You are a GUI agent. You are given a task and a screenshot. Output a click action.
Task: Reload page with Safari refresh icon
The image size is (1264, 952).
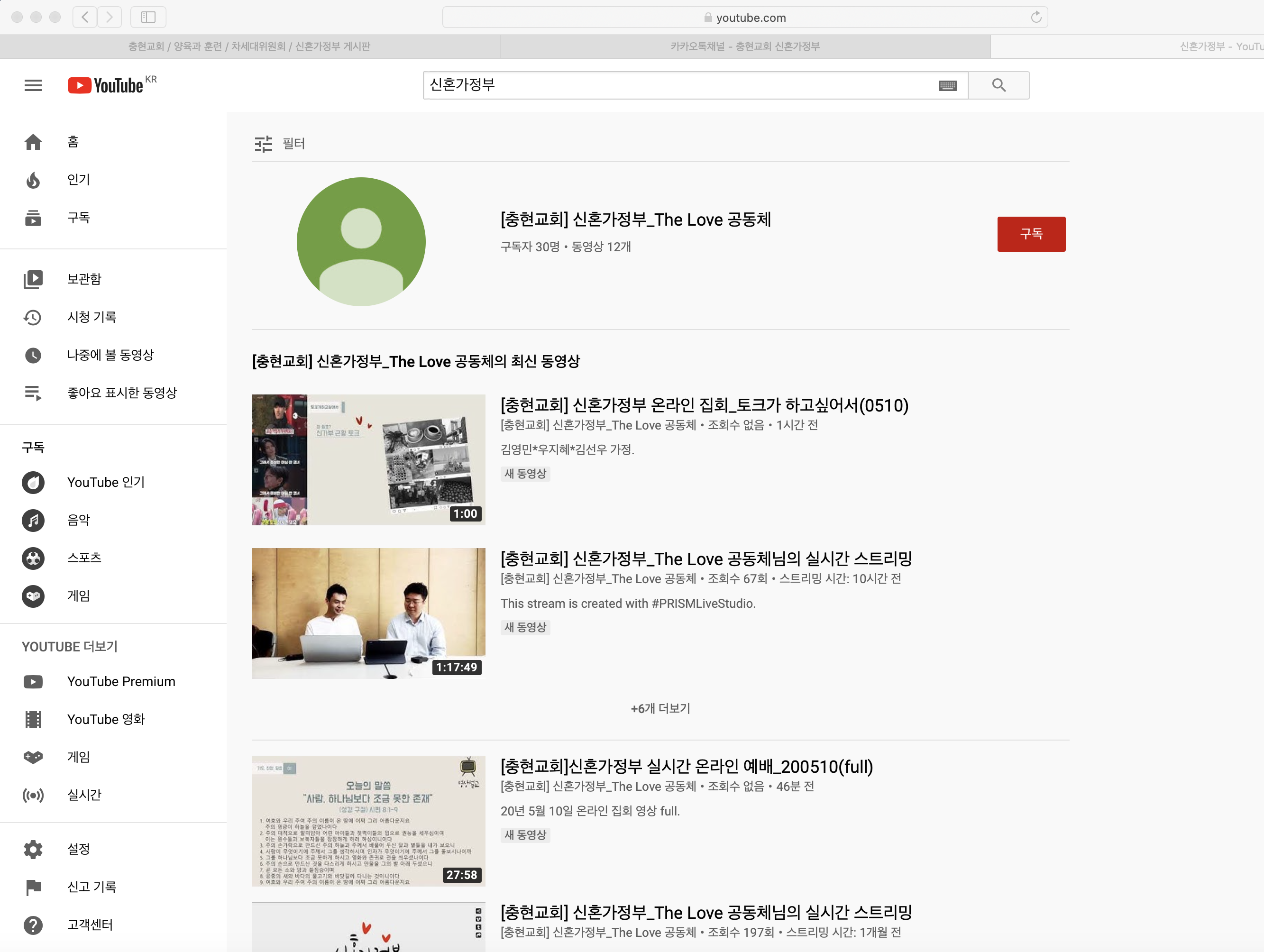tap(1035, 17)
